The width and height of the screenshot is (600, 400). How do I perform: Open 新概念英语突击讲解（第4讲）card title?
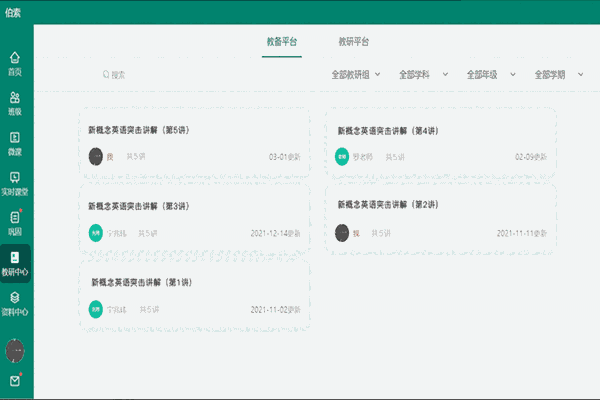point(388,131)
